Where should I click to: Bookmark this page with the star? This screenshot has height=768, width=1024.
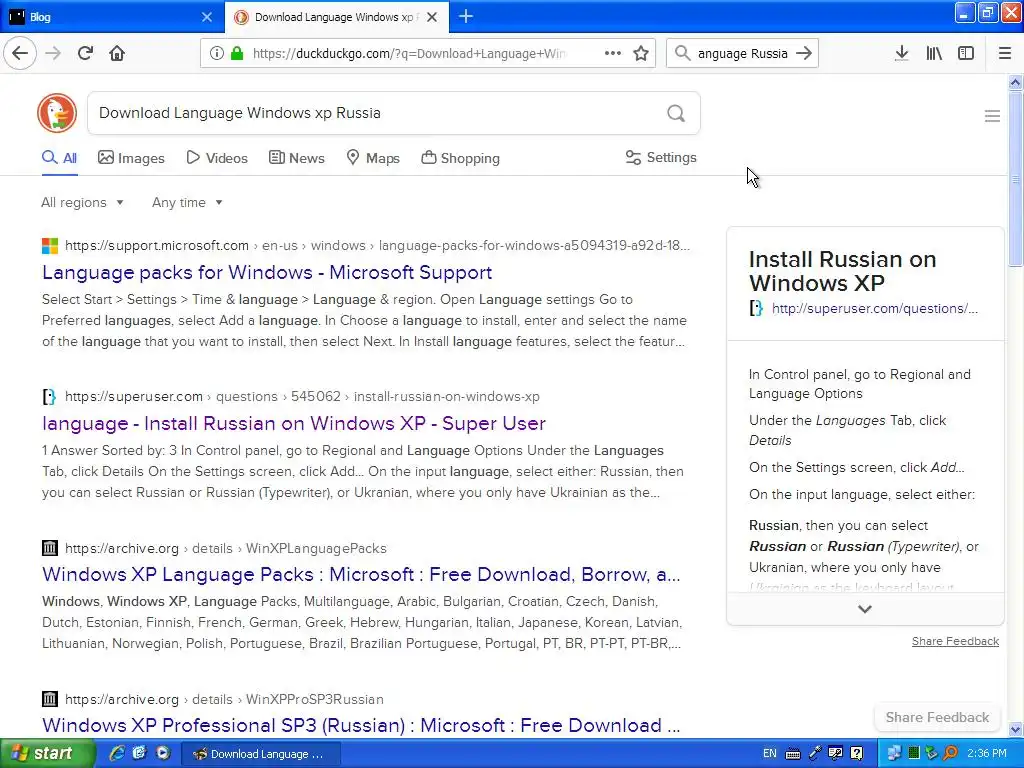[x=641, y=53]
